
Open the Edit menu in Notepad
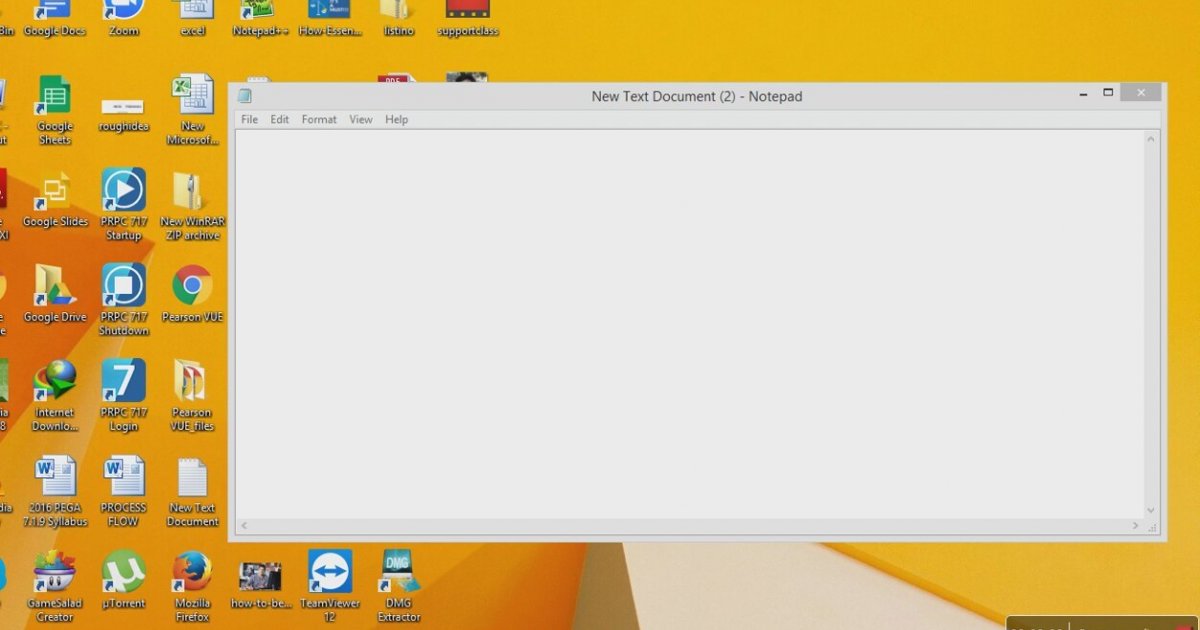click(280, 119)
